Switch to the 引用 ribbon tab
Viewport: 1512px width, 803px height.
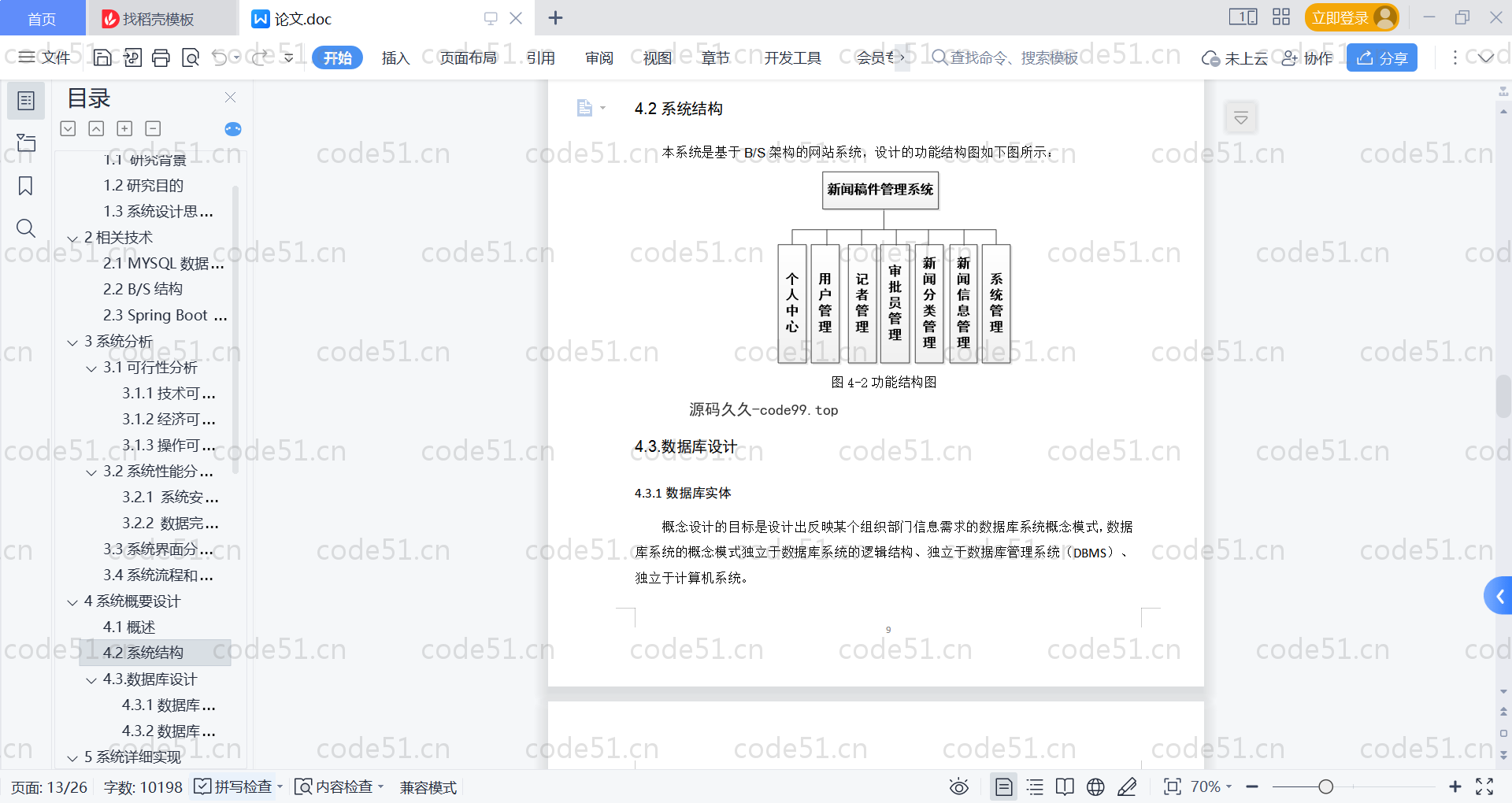point(541,57)
